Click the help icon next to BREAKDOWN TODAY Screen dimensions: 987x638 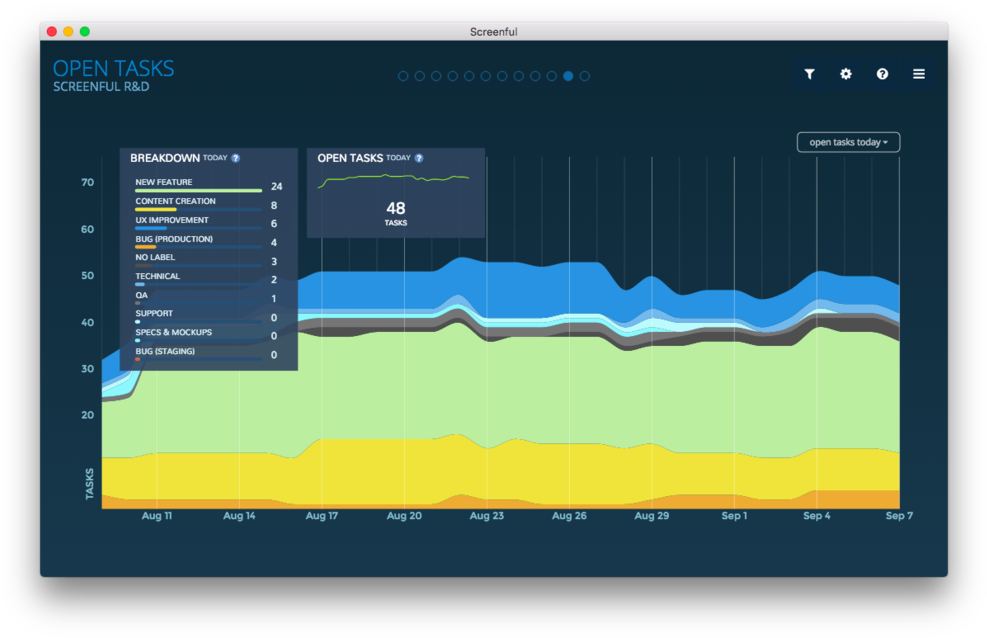[x=236, y=158]
